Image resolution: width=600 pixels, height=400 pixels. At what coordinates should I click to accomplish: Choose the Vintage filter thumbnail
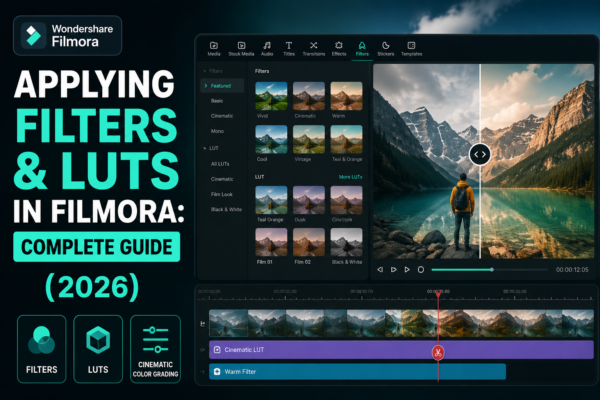click(309, 139)
